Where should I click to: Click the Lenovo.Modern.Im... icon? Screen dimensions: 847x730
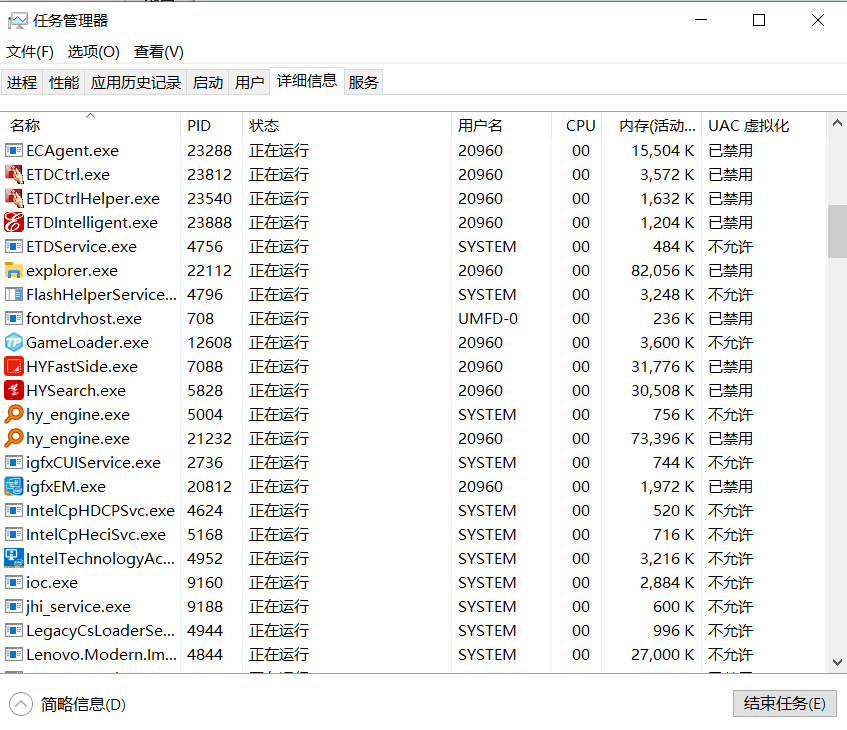14,654
